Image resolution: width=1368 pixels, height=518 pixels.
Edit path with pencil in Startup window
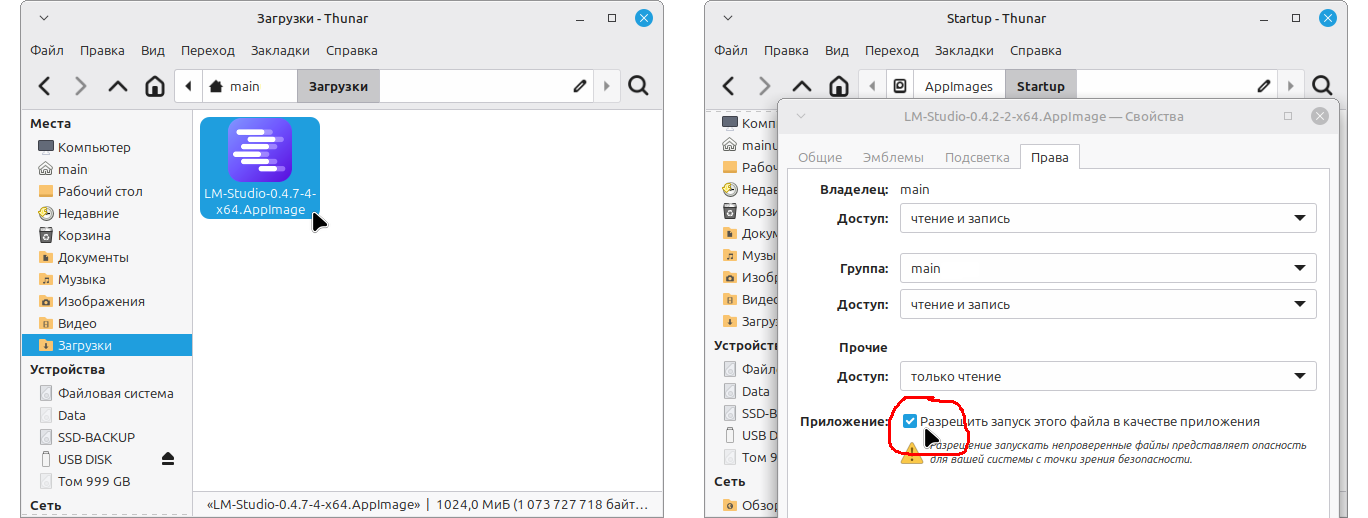[1264, 86]
